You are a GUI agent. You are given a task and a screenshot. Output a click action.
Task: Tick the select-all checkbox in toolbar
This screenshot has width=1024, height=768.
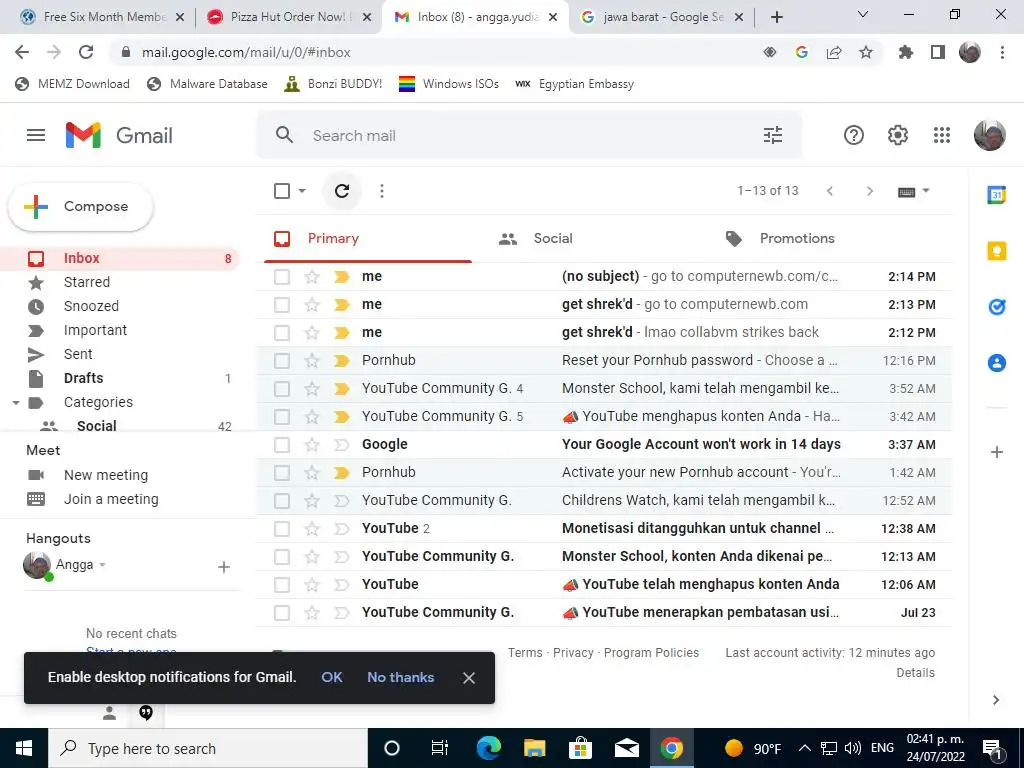point(282,191)
